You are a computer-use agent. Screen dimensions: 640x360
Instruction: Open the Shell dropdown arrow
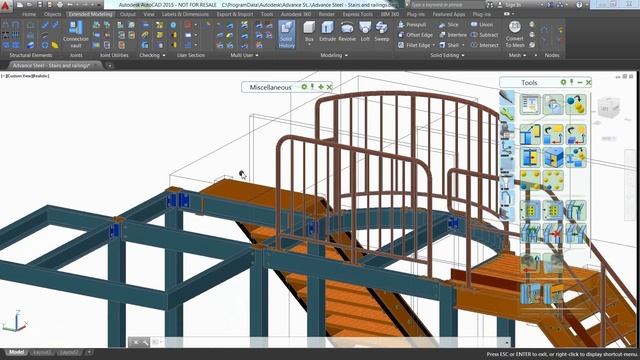pos(463,45)
